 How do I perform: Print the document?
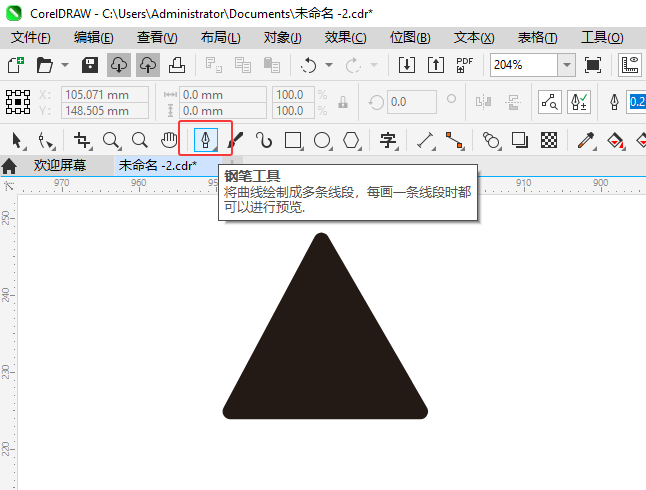pyautogui.click(x=177, y=65)
